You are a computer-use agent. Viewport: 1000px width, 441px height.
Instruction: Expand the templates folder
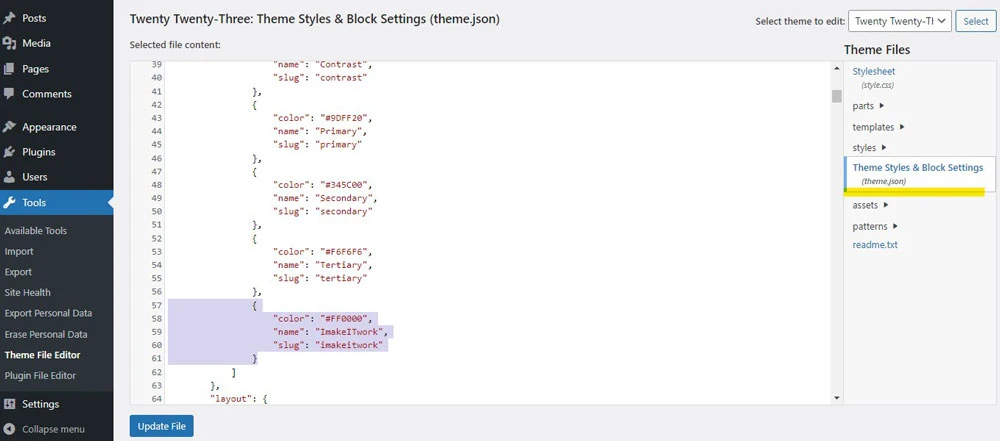[878, 127]
